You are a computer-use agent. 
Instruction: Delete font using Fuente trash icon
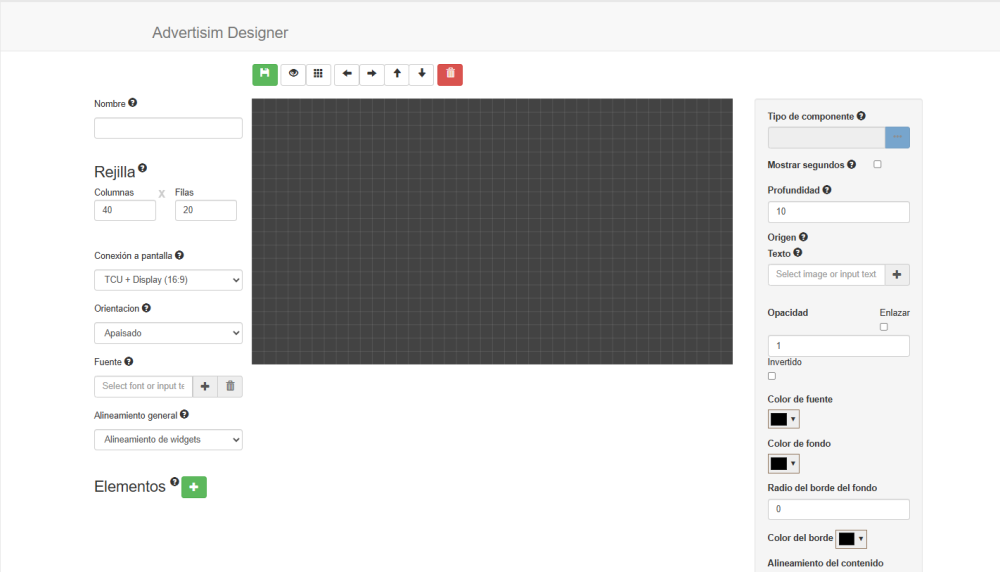coord(230,386)
